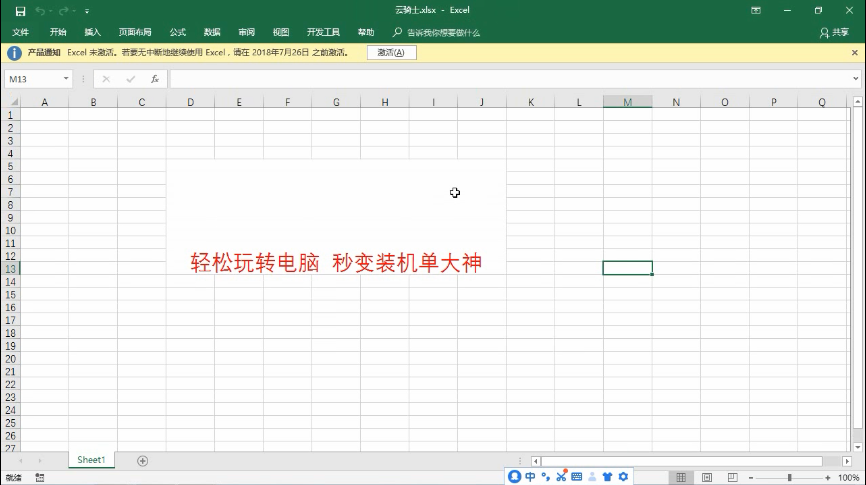This screenshot has height=485, width=866.
Task: Click the faded person icon in input method bar
Action: point(592,476)
